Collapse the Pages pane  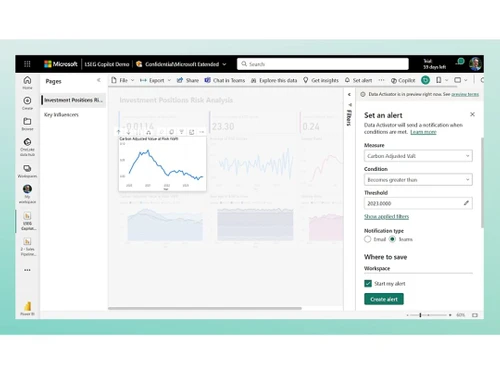point(99,80)
